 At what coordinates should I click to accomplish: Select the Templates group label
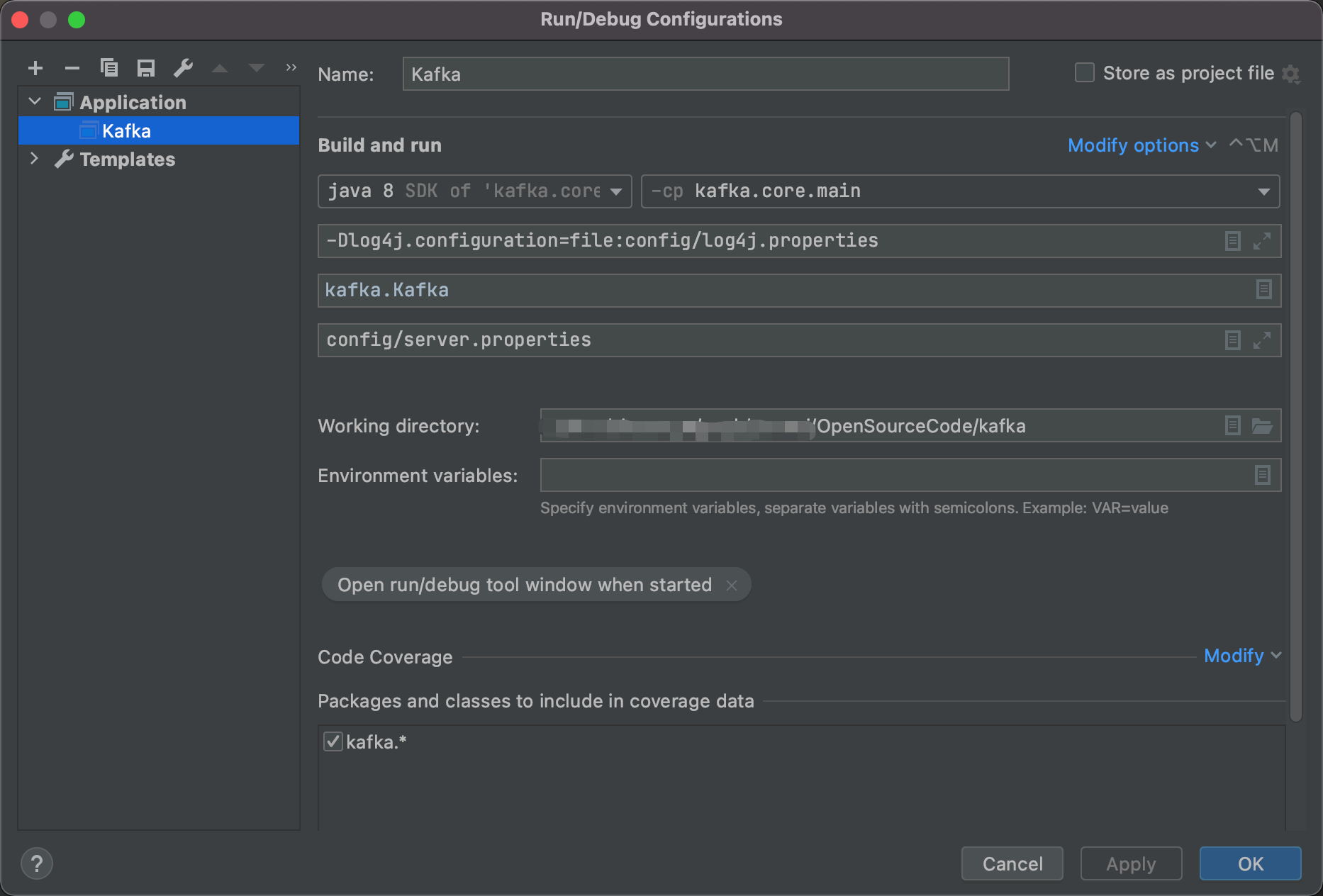click(127, 159)
